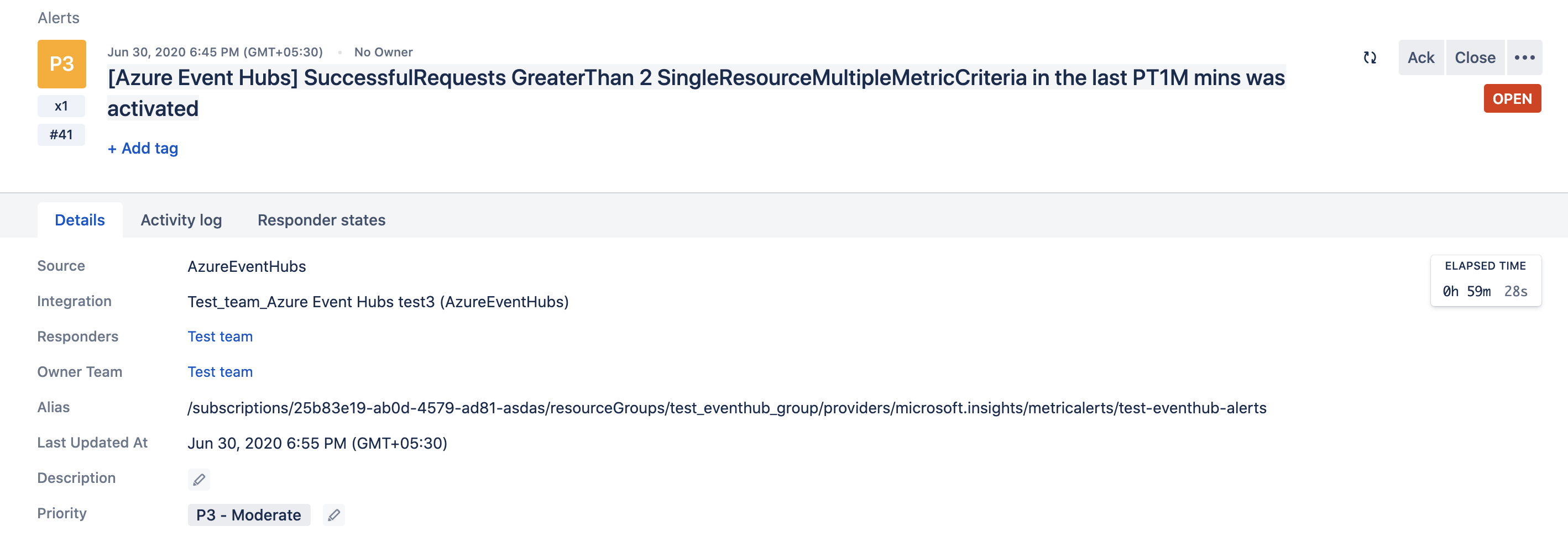Open Test team from Owner Team row
The image size is (1568, 547).
pyautogui.click(x=219, y=372)
